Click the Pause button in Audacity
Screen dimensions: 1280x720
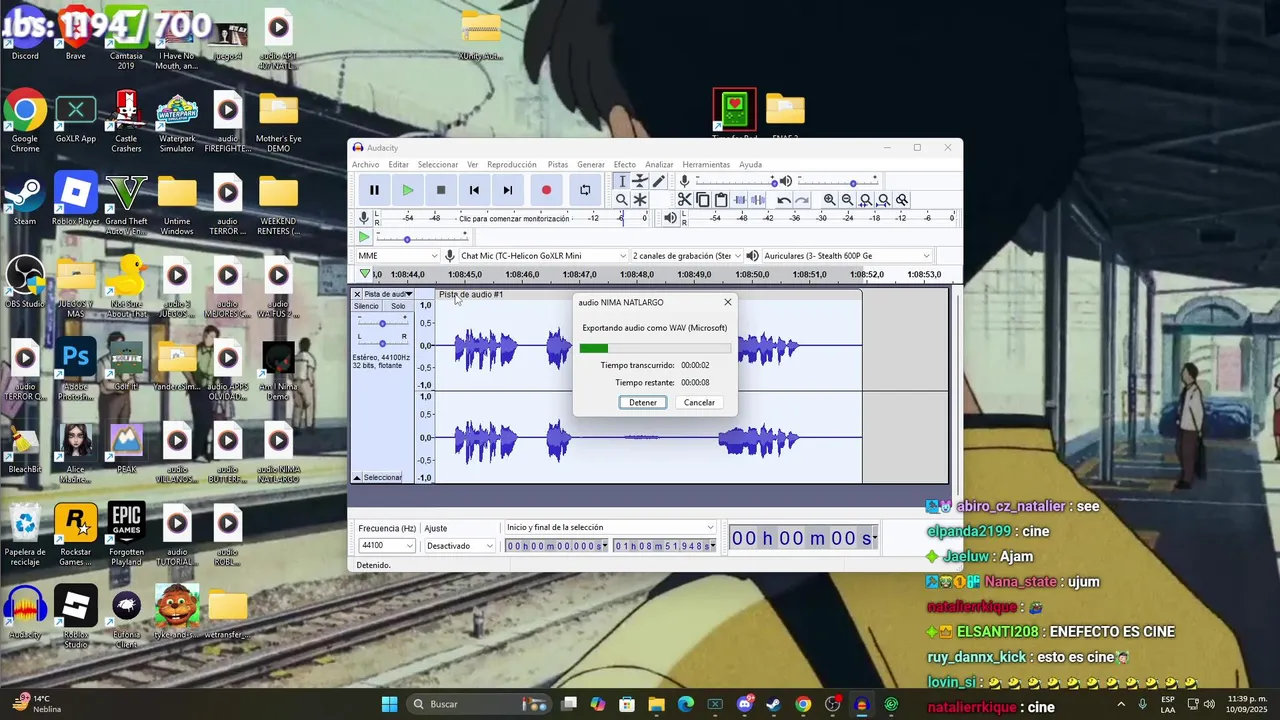coord(374,190)
